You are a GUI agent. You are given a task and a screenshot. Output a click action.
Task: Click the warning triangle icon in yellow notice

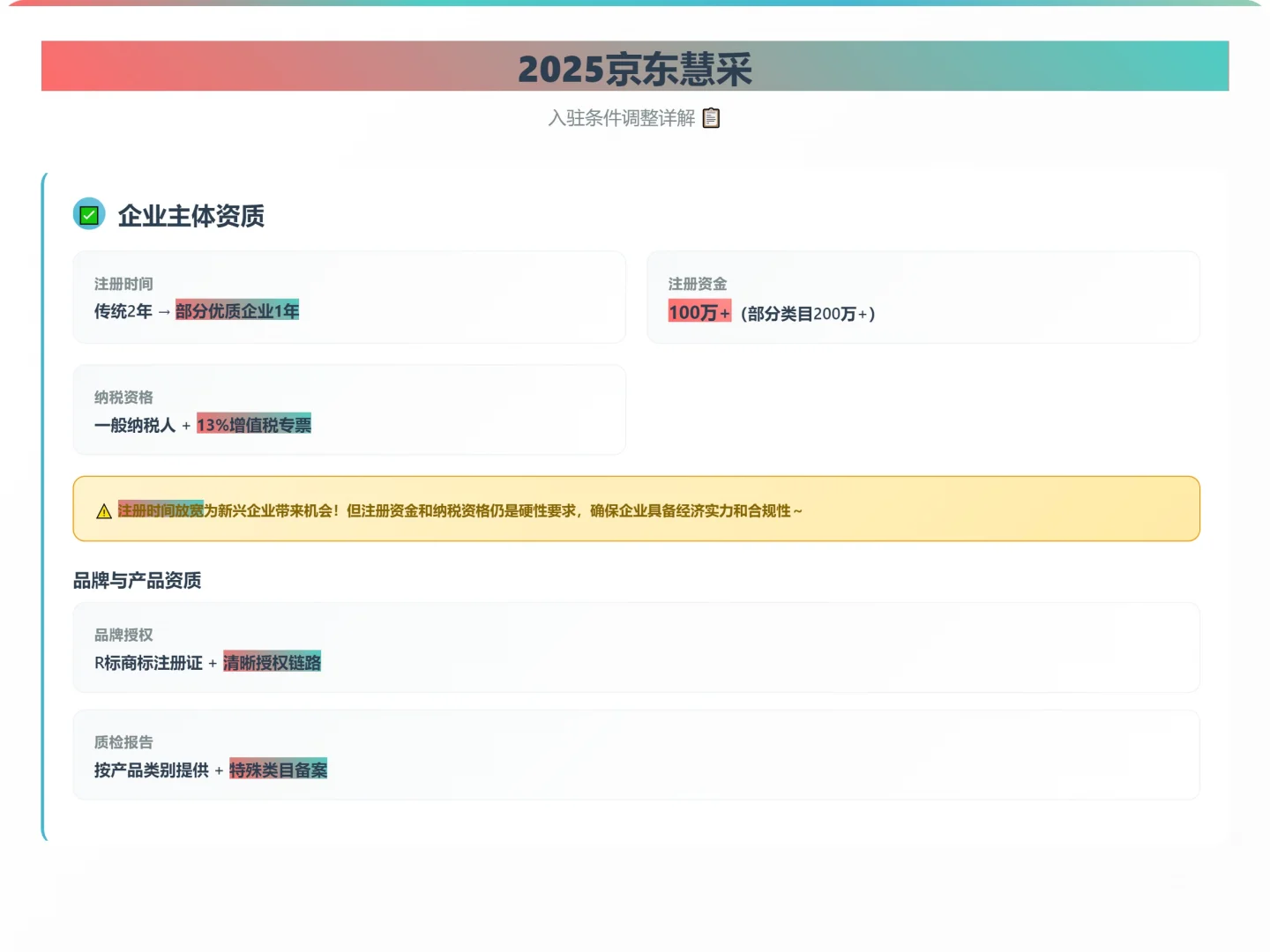tap(104, 511)
